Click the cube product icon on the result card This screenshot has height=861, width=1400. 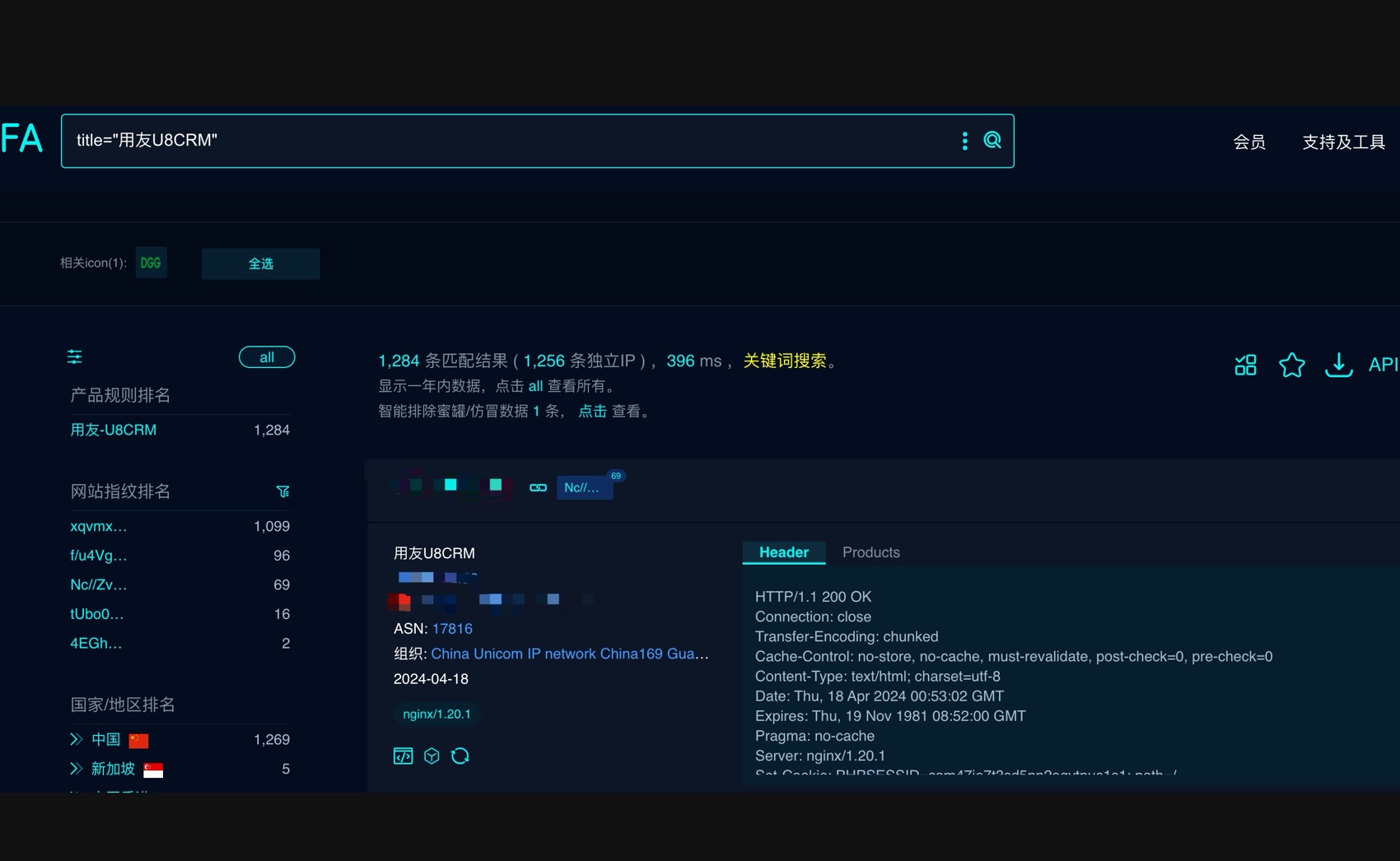point(432,756)
